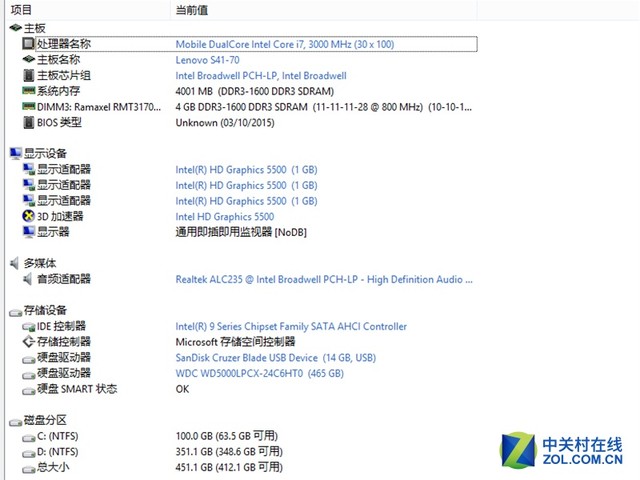Click the 存储设备 drive section icon
The height and width of the screenshot is (480, 640).
[16, 313]
